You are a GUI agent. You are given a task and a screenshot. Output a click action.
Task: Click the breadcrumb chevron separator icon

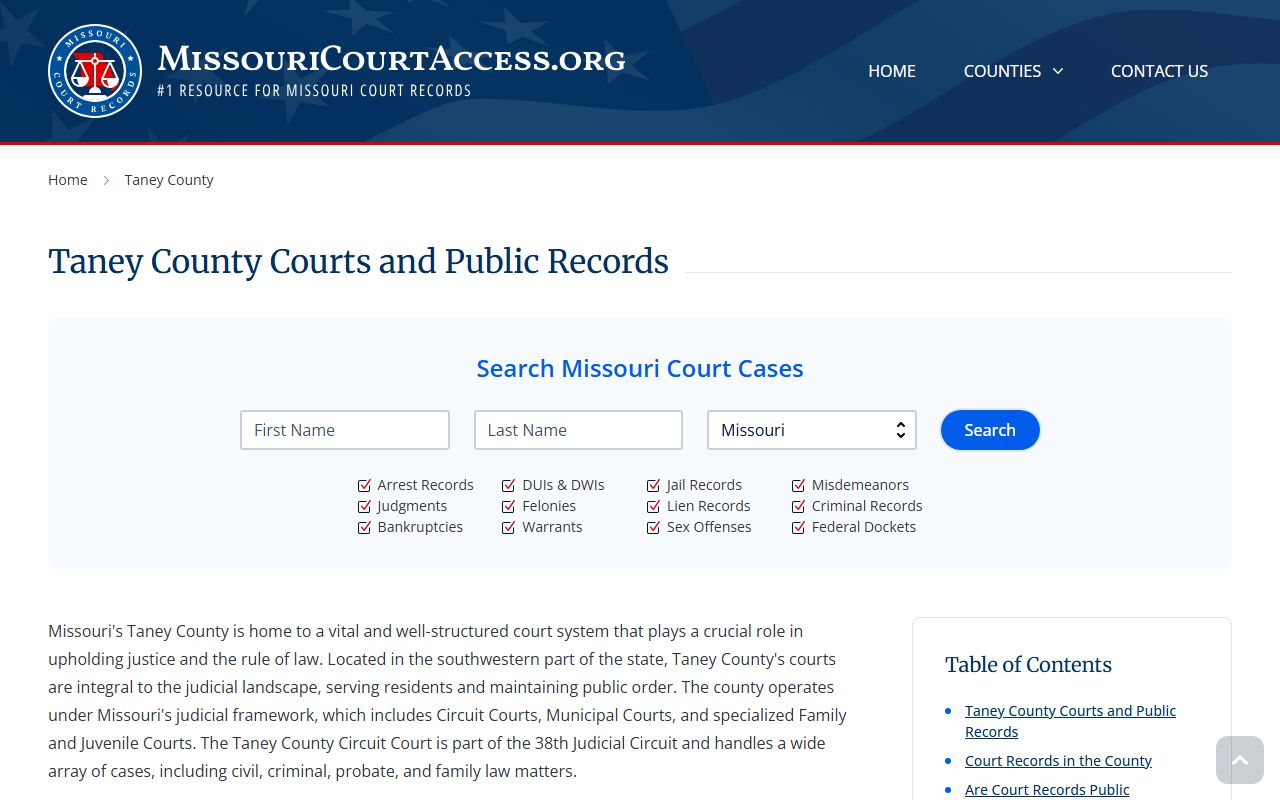106,180
